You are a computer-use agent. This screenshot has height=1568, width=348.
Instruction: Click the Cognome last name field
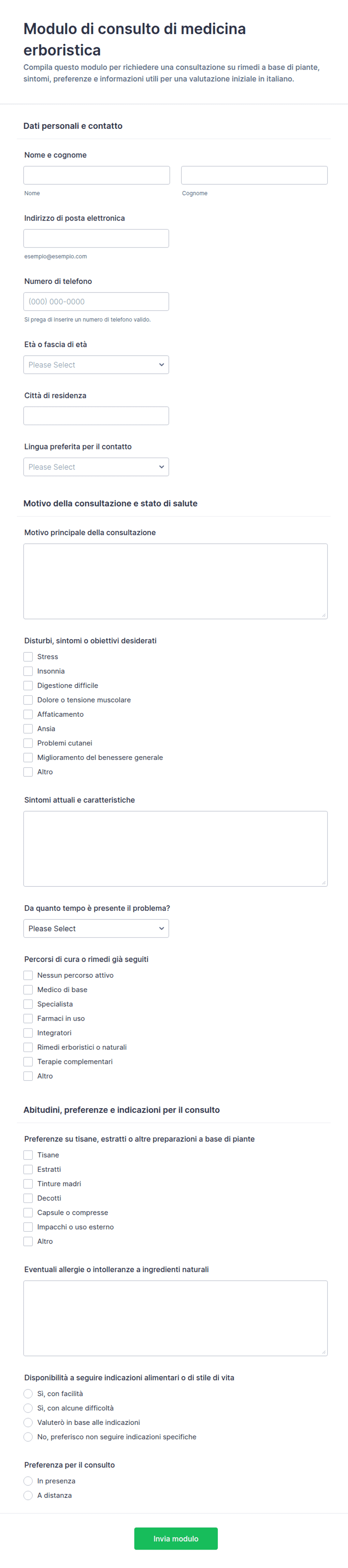coord(254,175)
